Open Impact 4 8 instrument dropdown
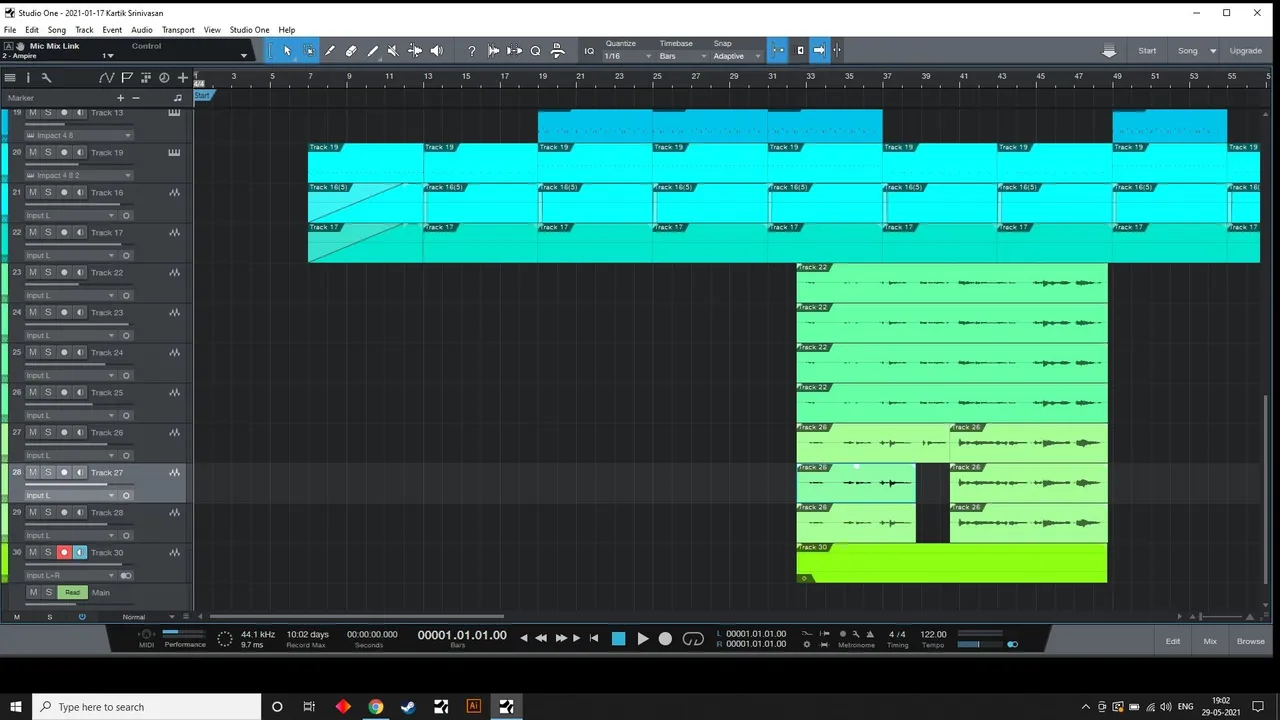 point(79,135)
